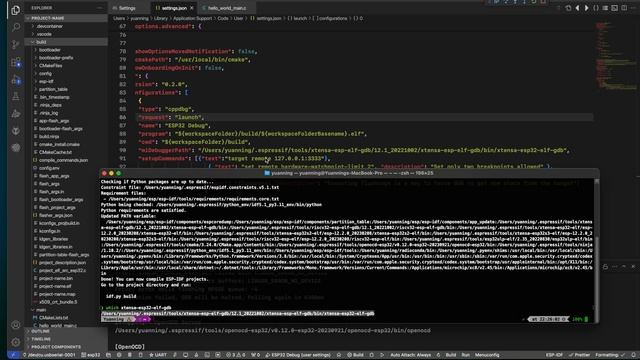
Task: Open the Extensions view with badge
Action: (x=16, y=62)
